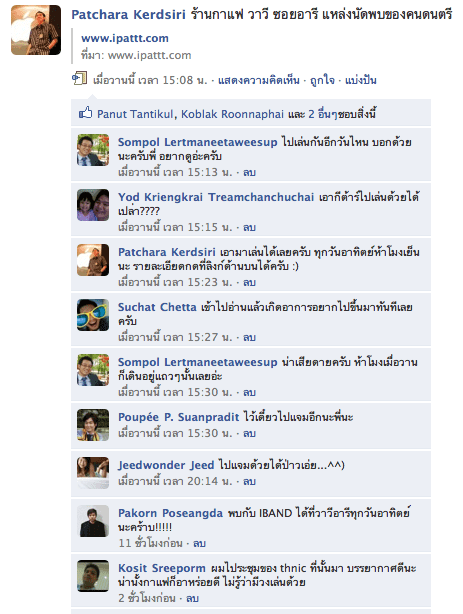Delete Suchat Chetta's comment via ลบ
463x614 pixels.
tap(250, 337)
